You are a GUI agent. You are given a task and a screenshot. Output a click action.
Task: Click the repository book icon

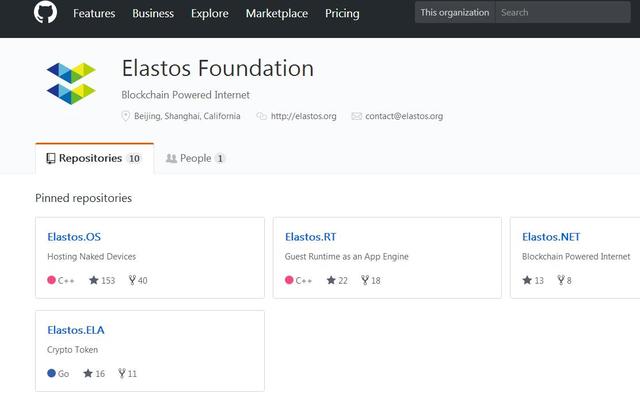pos(51,158)
